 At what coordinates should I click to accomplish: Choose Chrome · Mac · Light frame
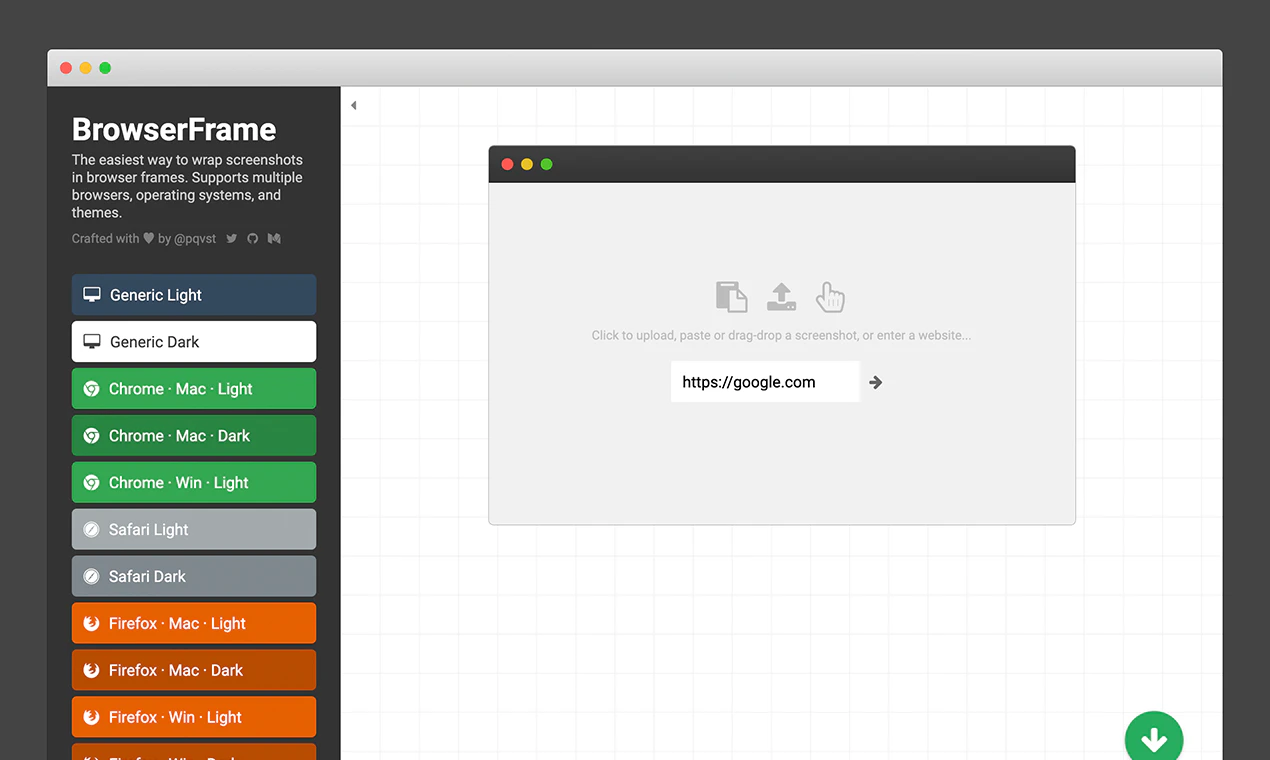point(194,389)
